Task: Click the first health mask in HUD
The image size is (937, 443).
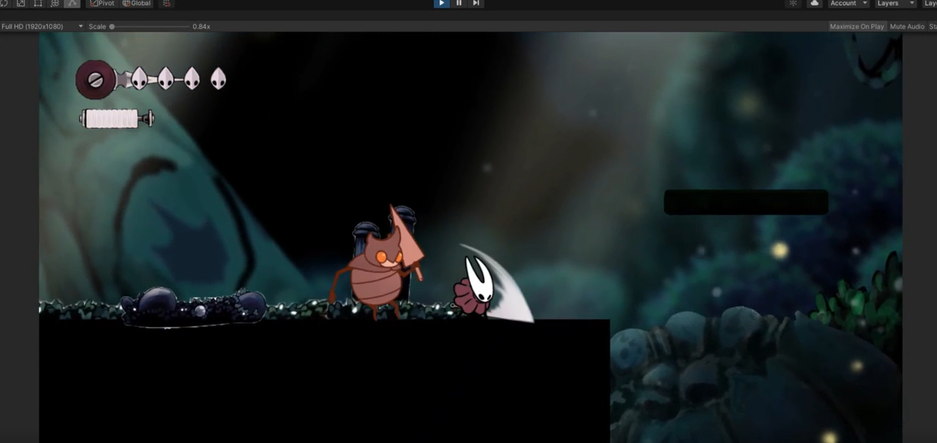Action: (139, 78)
